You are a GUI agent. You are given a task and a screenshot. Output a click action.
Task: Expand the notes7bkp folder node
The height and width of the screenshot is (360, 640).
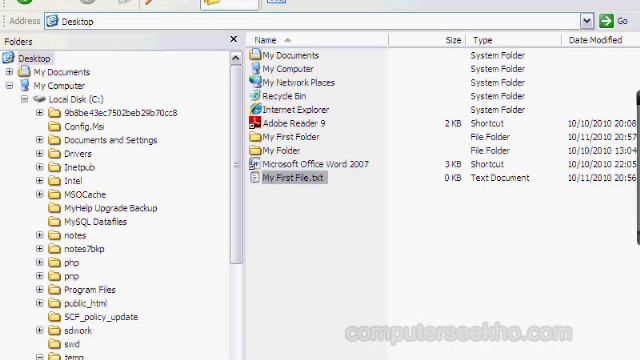40,249
